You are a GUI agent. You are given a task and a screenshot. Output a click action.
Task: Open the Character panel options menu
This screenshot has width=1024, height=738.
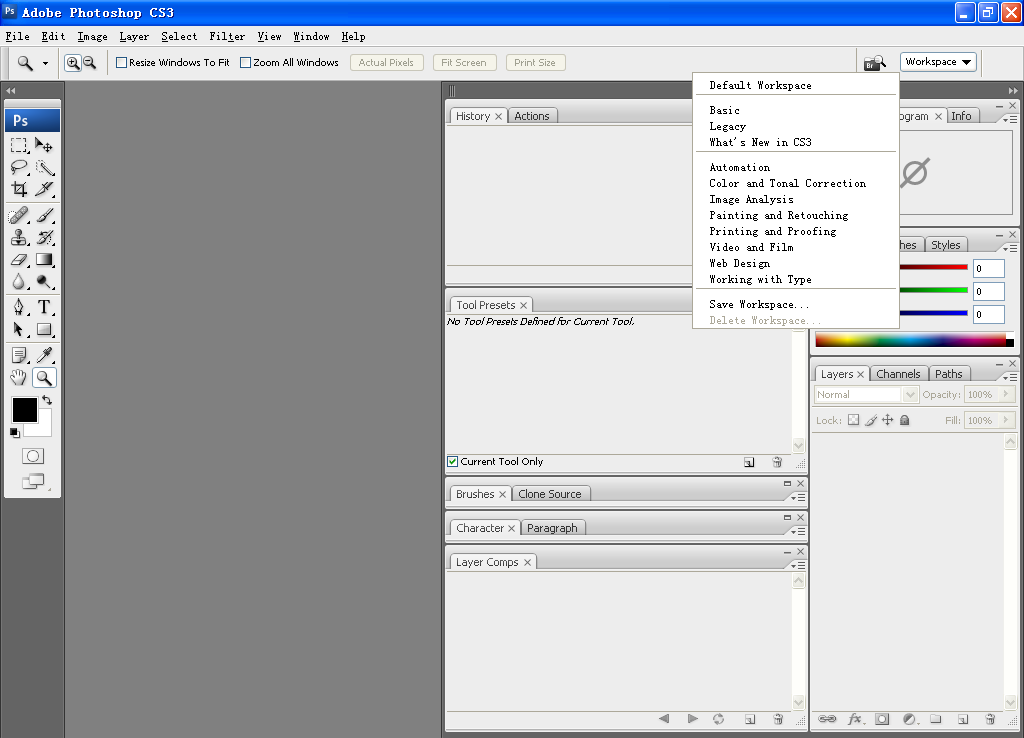798,532
